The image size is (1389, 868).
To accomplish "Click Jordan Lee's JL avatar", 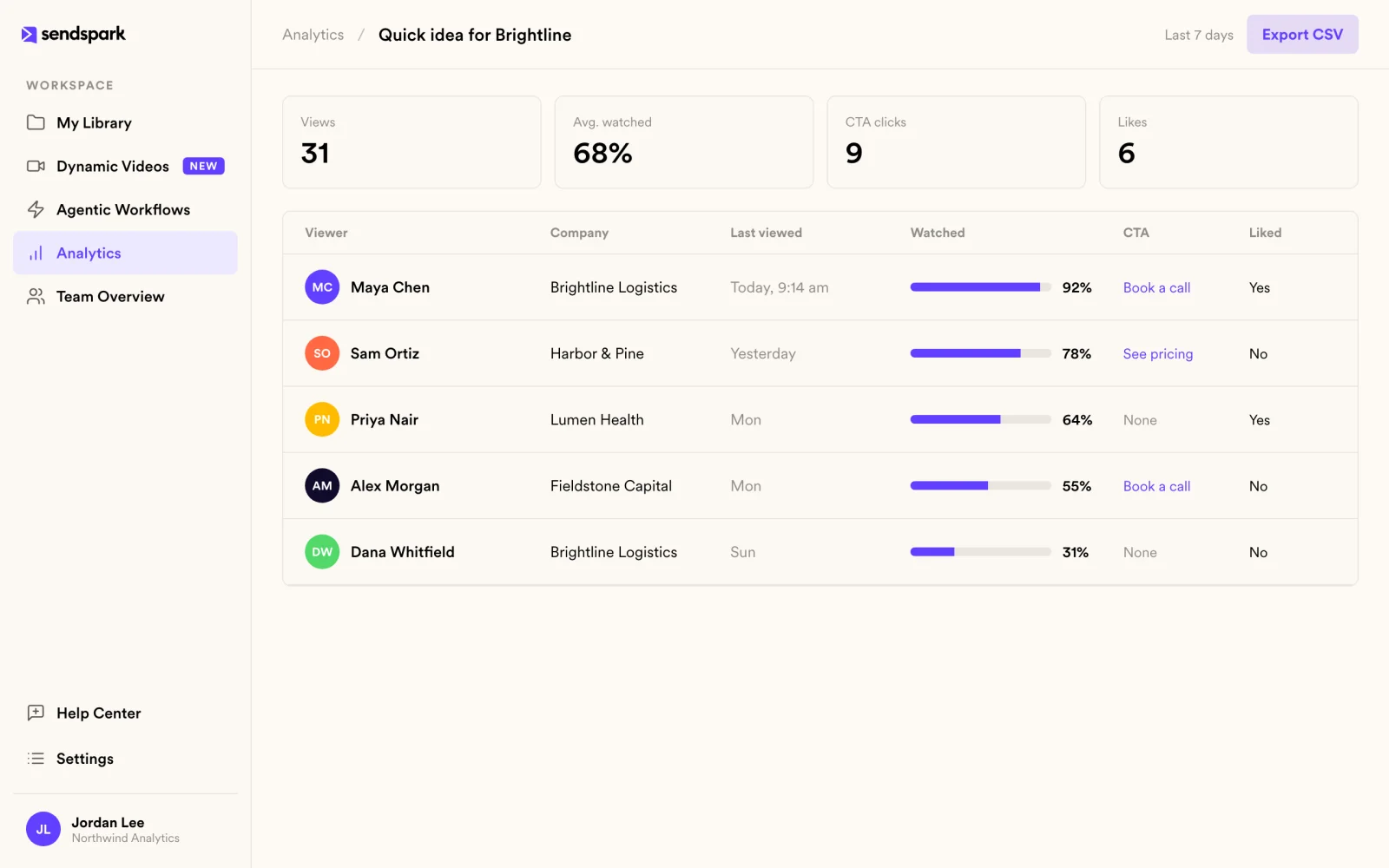I will point(43,829).
